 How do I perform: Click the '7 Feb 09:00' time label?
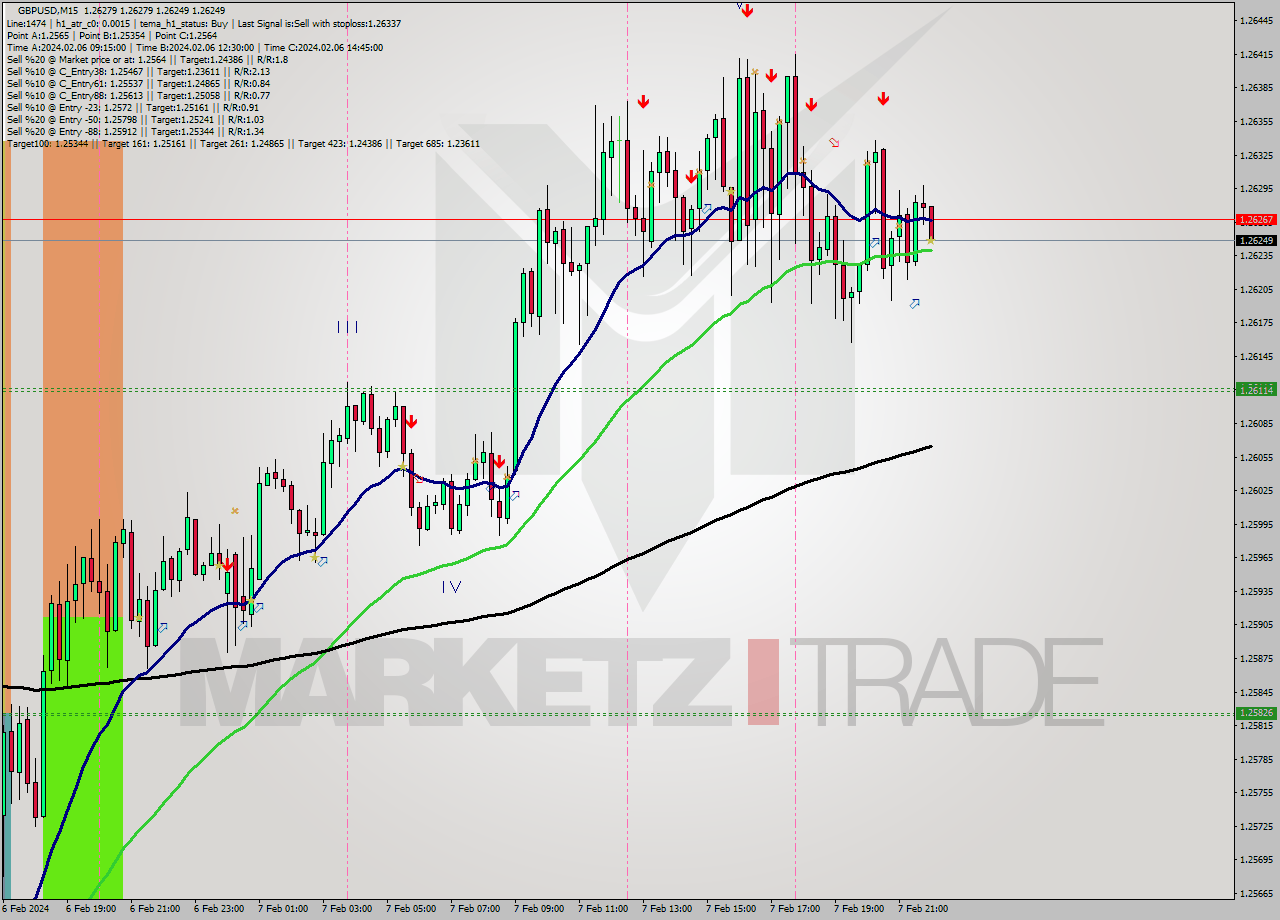tap(539, 909)
